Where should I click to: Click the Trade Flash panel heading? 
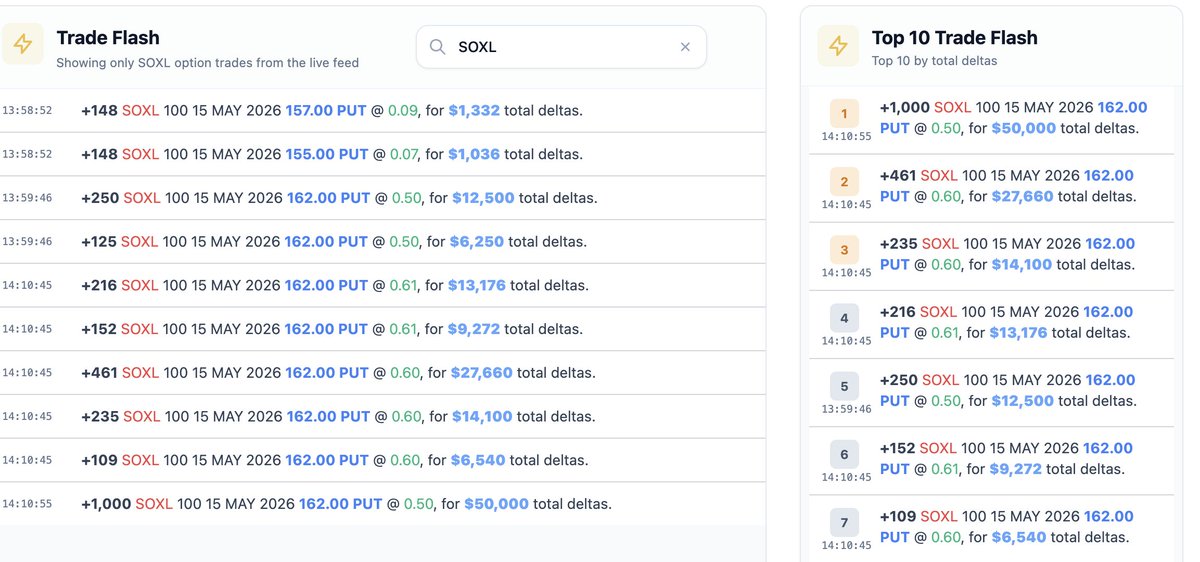tap(108, 38)
